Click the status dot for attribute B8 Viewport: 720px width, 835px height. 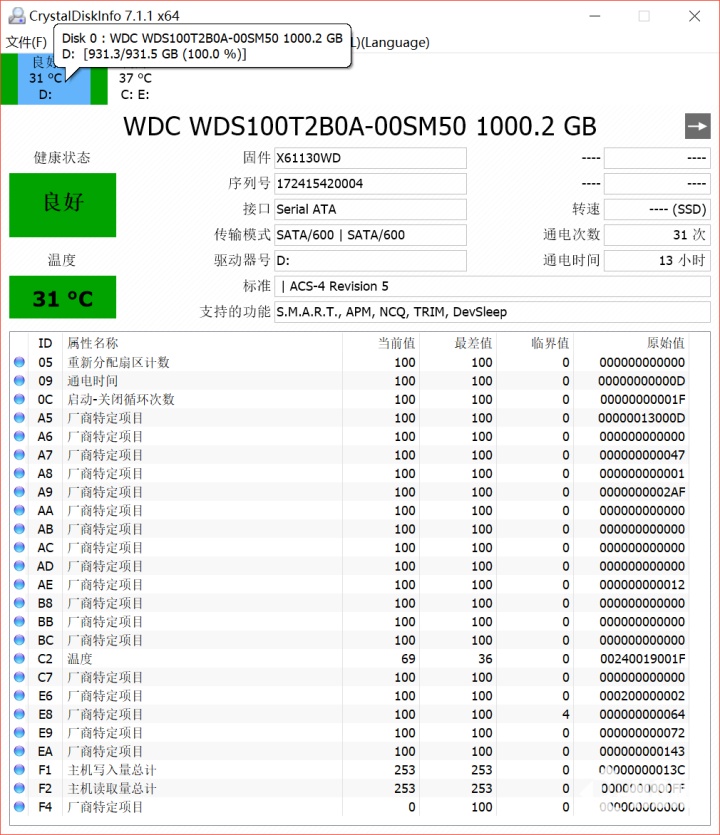20,603
